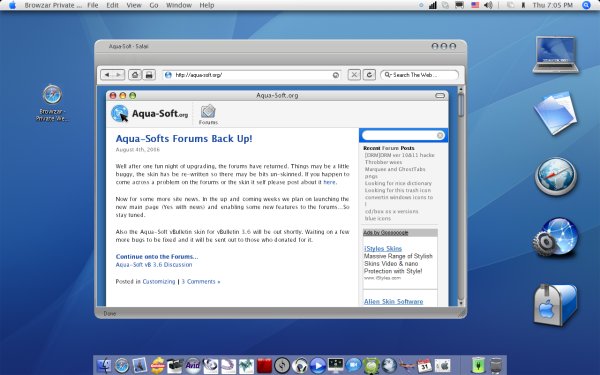Open the Trash in the dock
This screenshot has height=375, width=600.
[496, 365]
